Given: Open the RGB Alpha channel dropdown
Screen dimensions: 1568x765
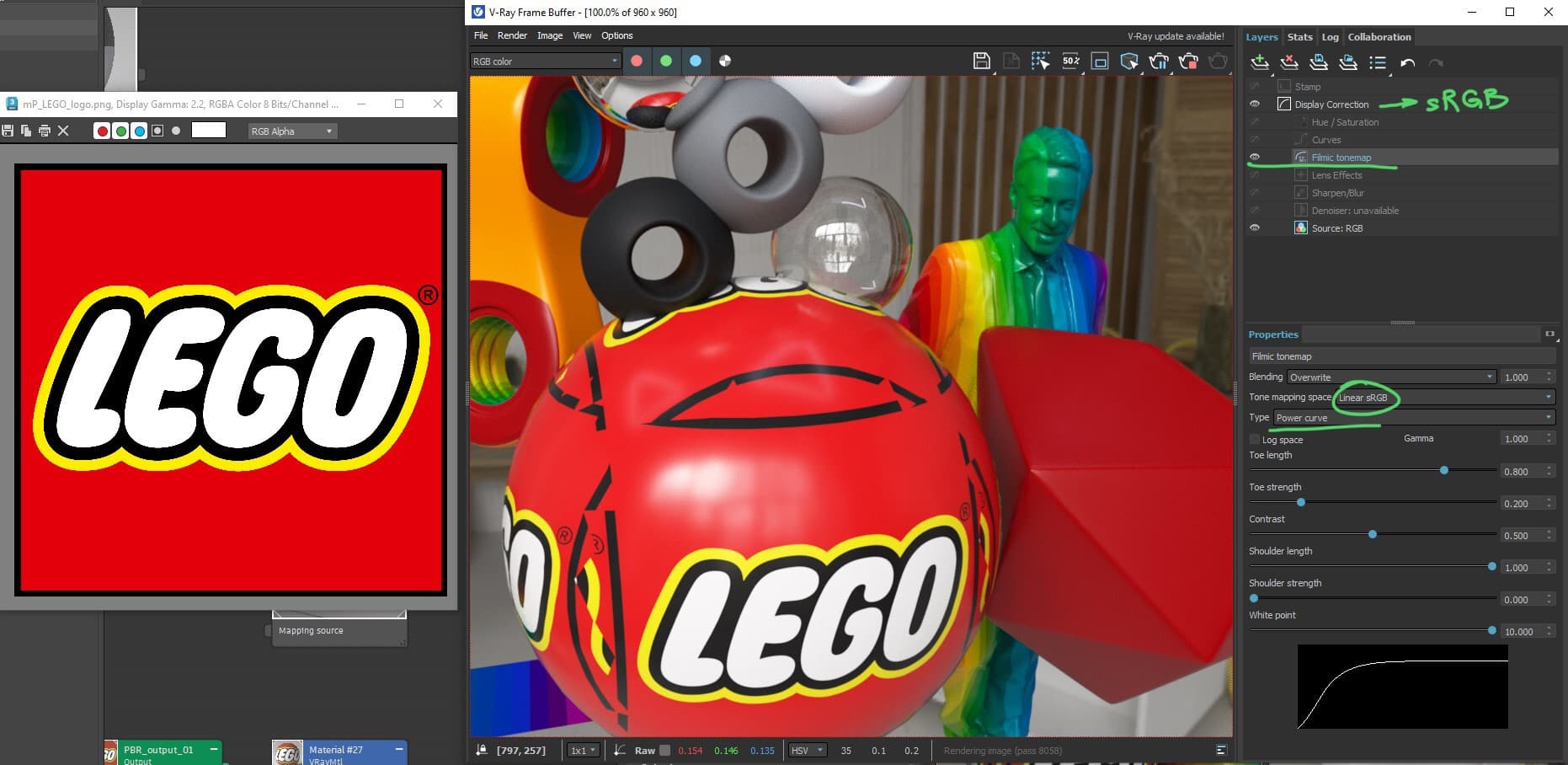Looking at the screenshot, I should coord(291,131).
